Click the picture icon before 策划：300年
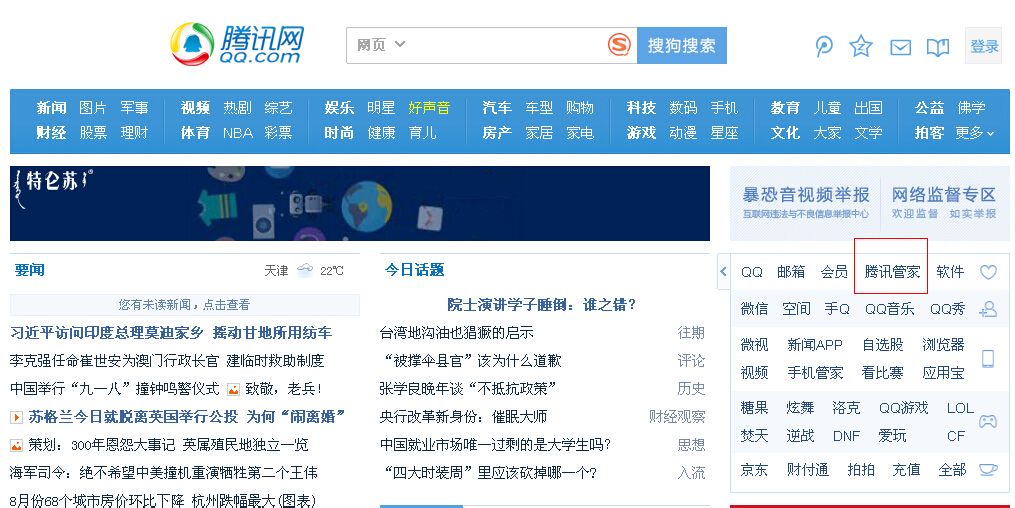This screenshot has width=1015, height=508. [x=16, y=445]
